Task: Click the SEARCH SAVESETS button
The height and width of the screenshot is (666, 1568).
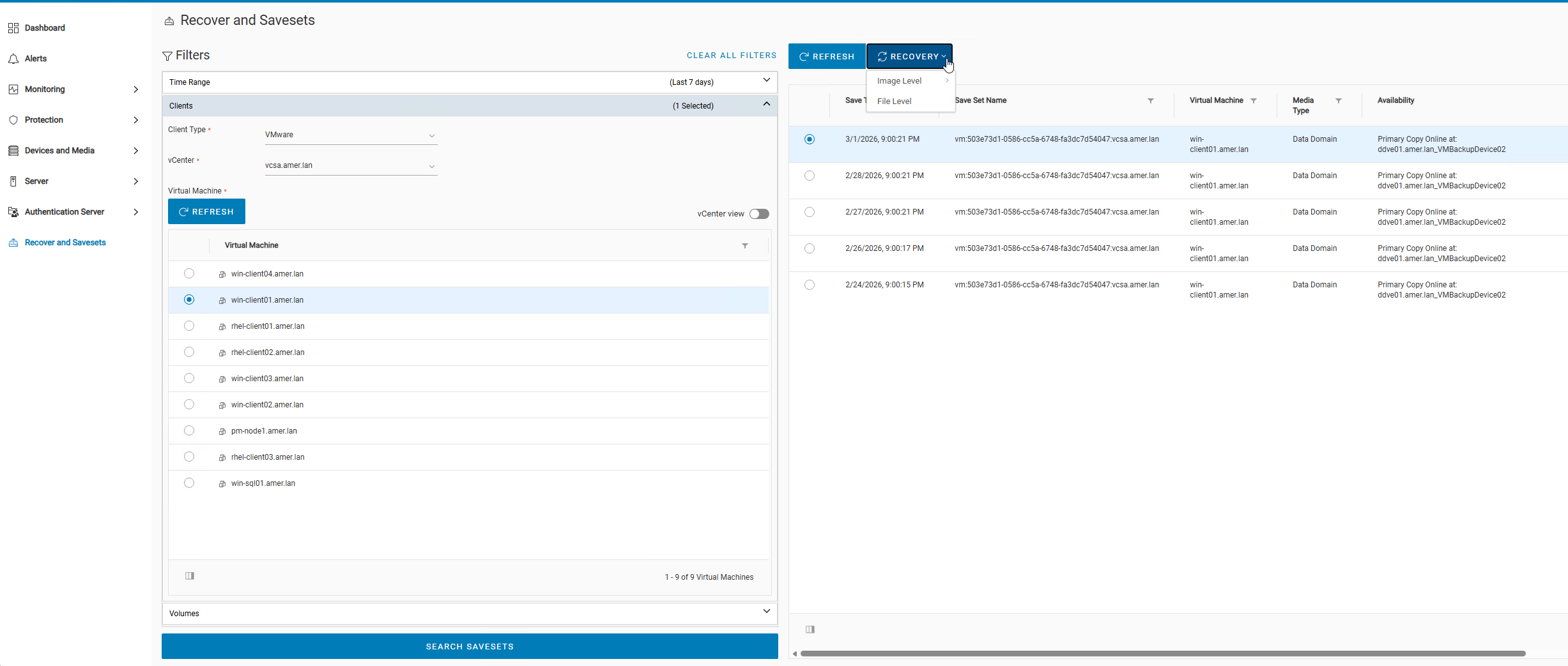Action: [470, 646]
